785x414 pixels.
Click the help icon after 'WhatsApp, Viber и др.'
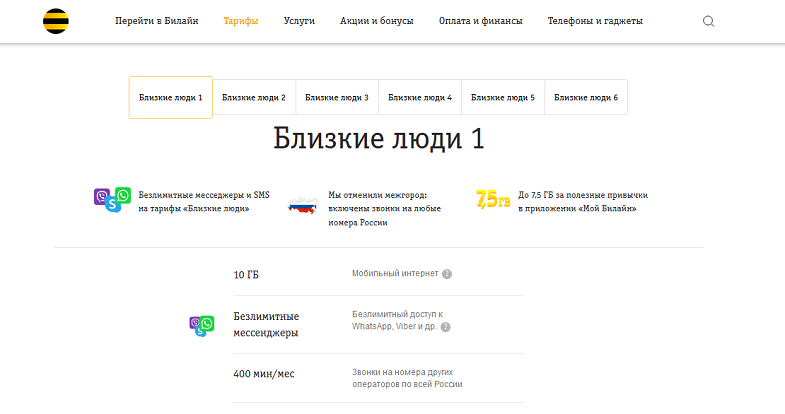pos(445,327)
